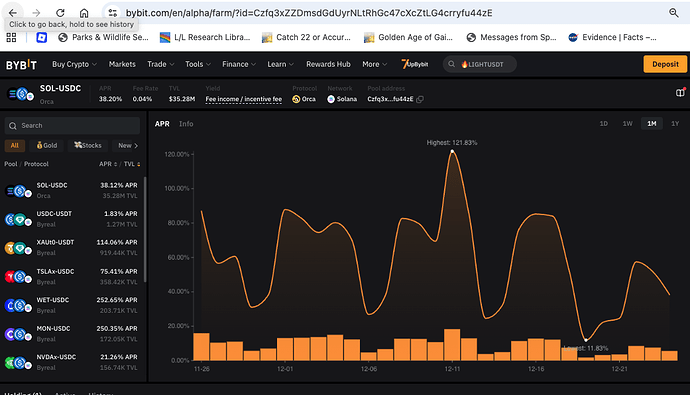Click the browser forward arrow
This screenshot has height=395, width=690.
click(37, 13)
